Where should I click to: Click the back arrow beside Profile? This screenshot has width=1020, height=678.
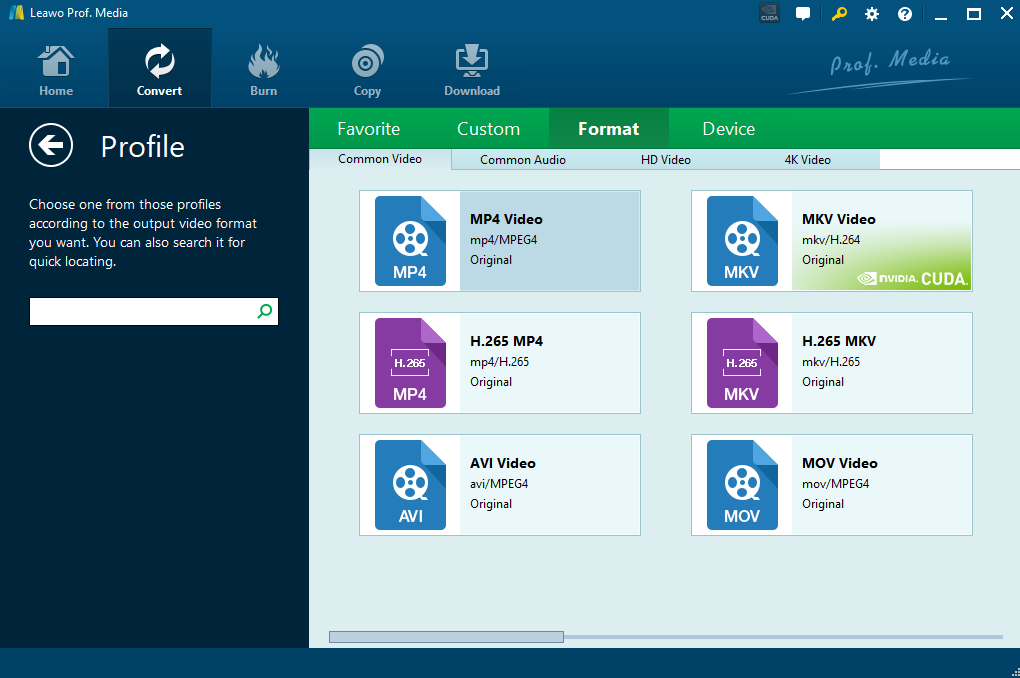(51, 146)
